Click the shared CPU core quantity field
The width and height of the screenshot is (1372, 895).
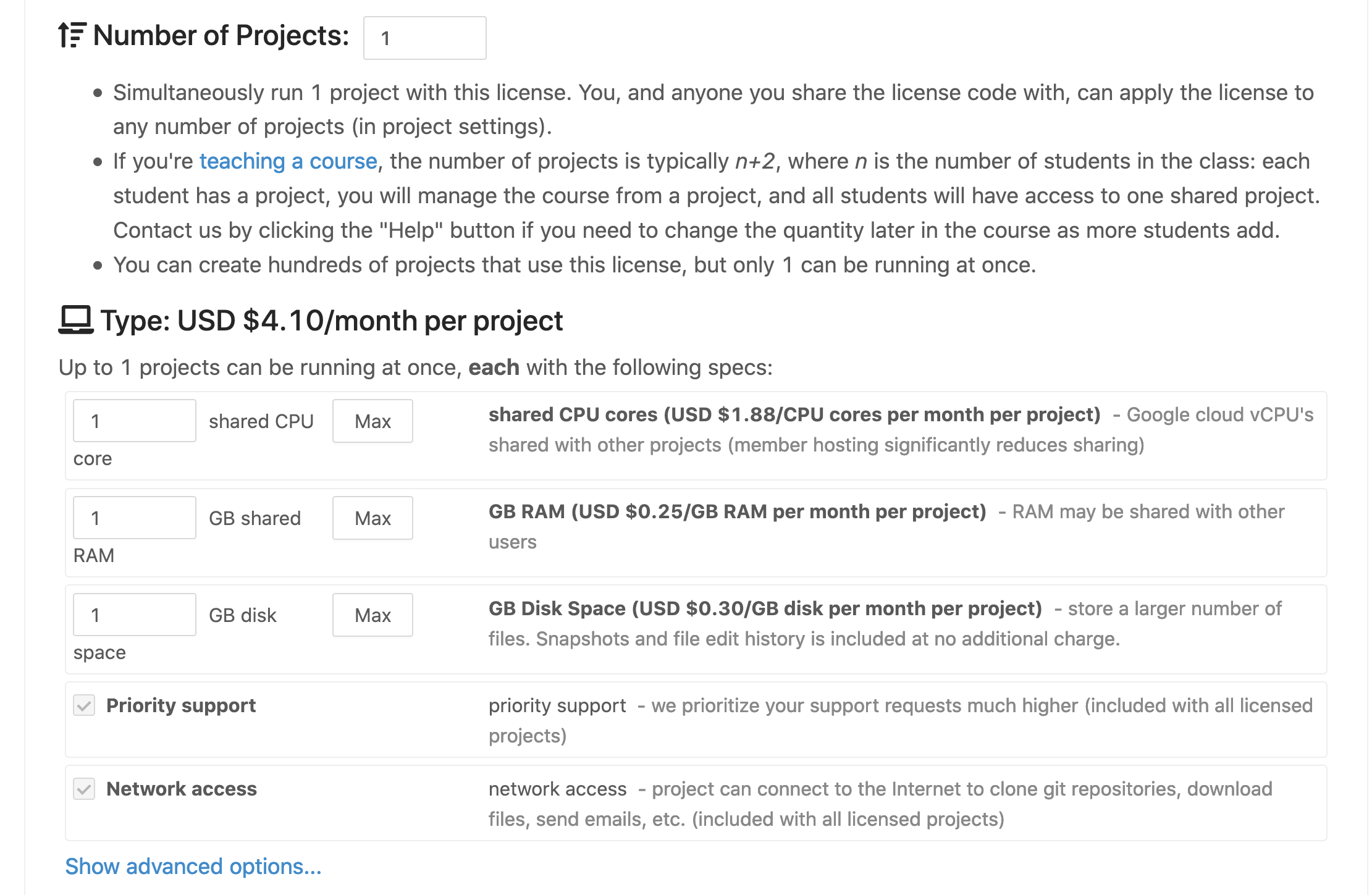tap(134, 421)
